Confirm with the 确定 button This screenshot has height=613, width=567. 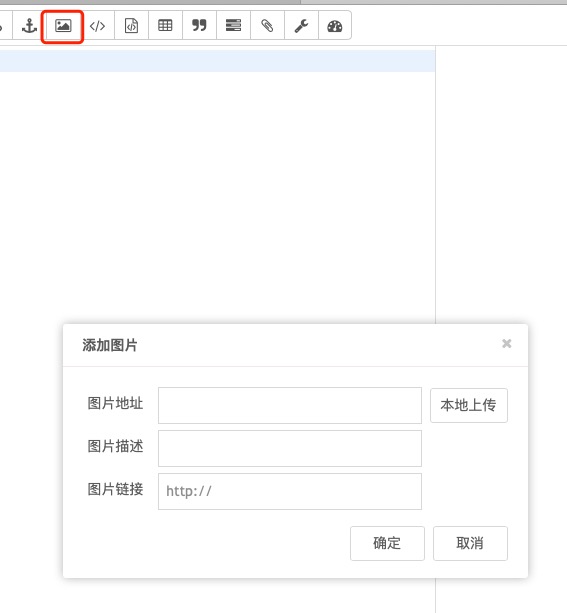387,543
